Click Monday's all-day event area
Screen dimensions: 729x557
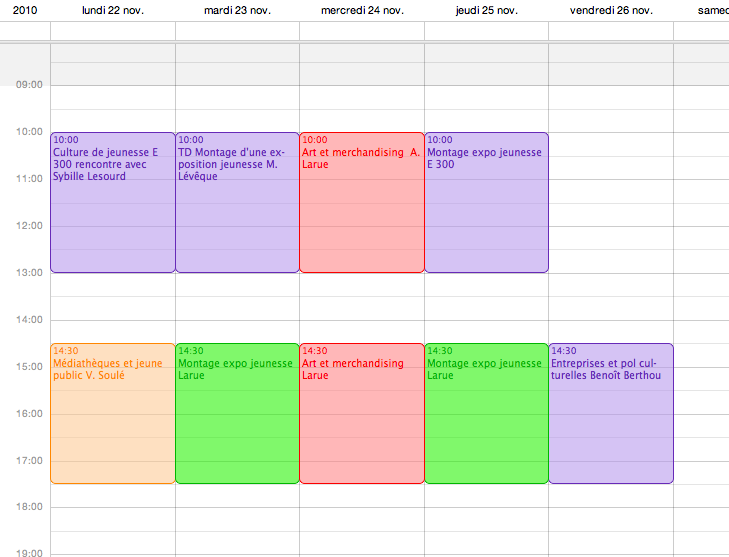coord(112,31)
